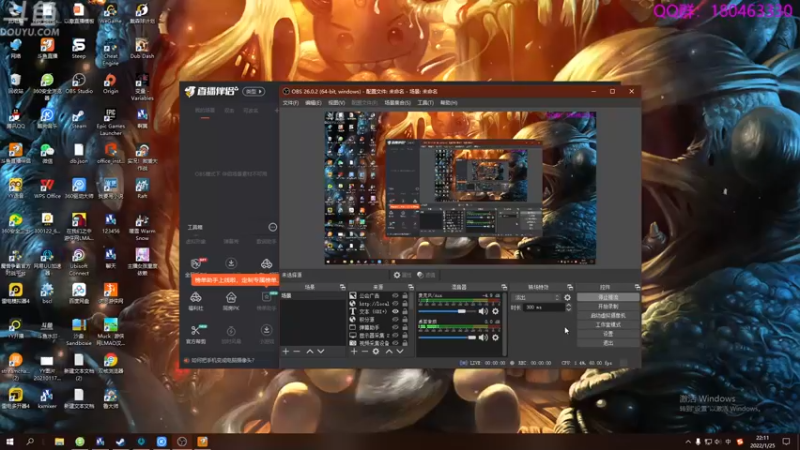800x450 pixels.
Task: Pop out the Sources dock panel icon
Action: (x=411, y=287)
